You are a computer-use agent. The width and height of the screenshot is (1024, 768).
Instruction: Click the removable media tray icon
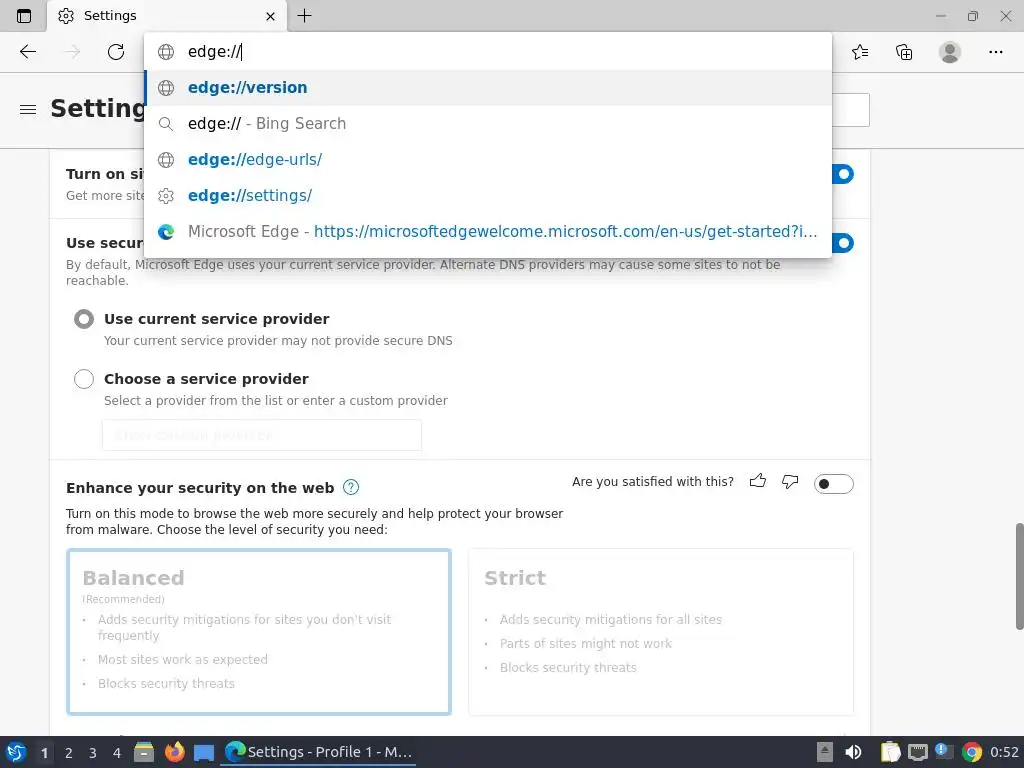click(825, 752)
